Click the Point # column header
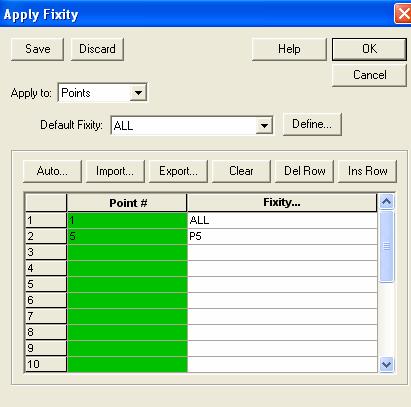The image size is (411, 407). click(x=127, y=203)
